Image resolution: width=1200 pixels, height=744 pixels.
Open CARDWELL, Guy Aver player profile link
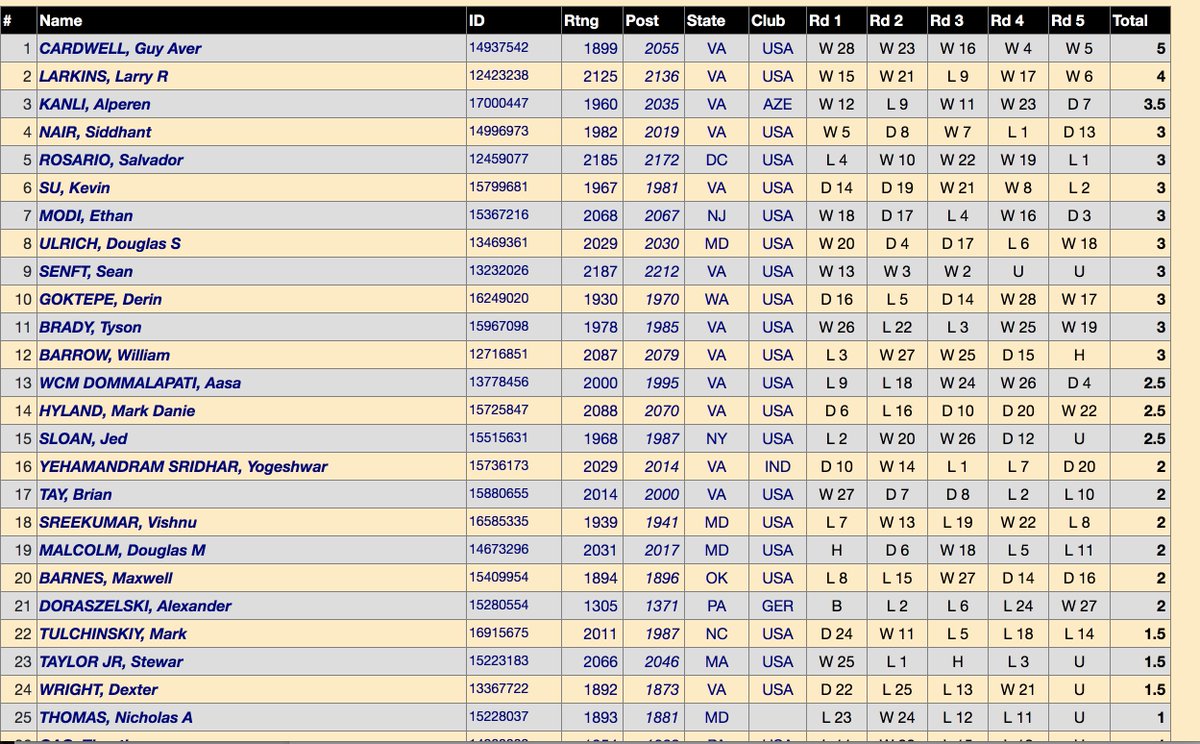[110, 47]
